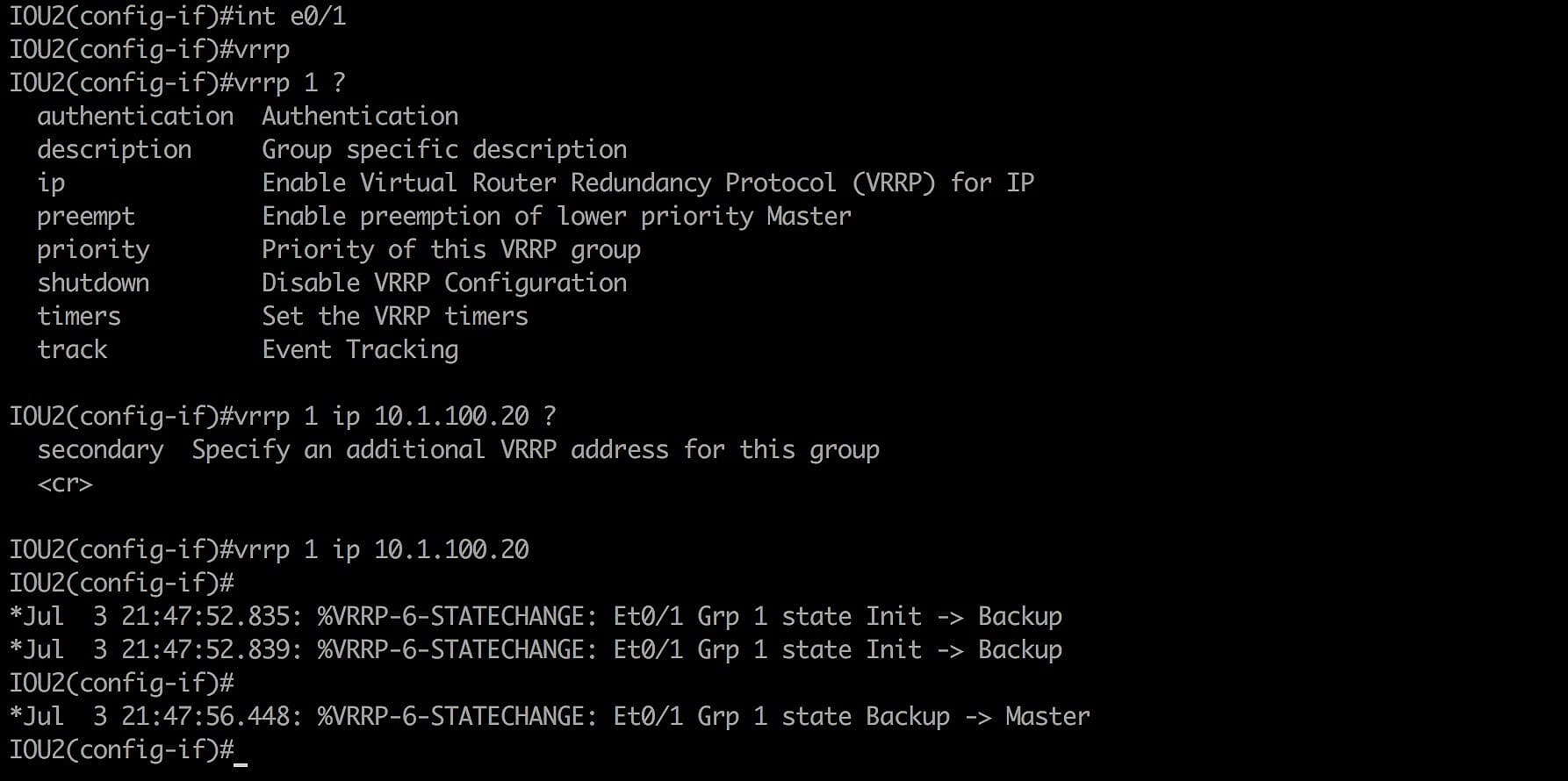Click 'Enable preemption of lower priority Master' text
The height and width of the screenshot is (781, 1568).
pyautogui.click(x=557, y=216)
